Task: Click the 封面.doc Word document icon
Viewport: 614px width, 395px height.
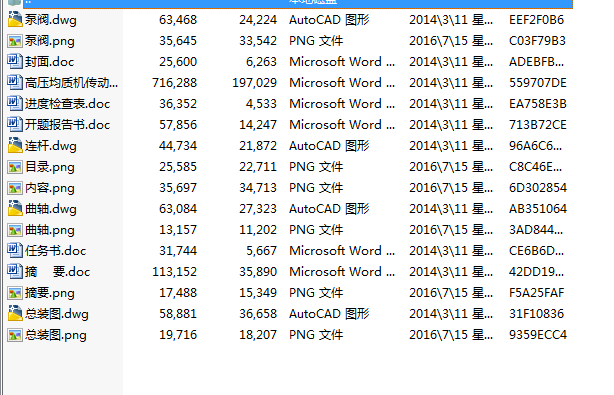Action: point(15,61)
